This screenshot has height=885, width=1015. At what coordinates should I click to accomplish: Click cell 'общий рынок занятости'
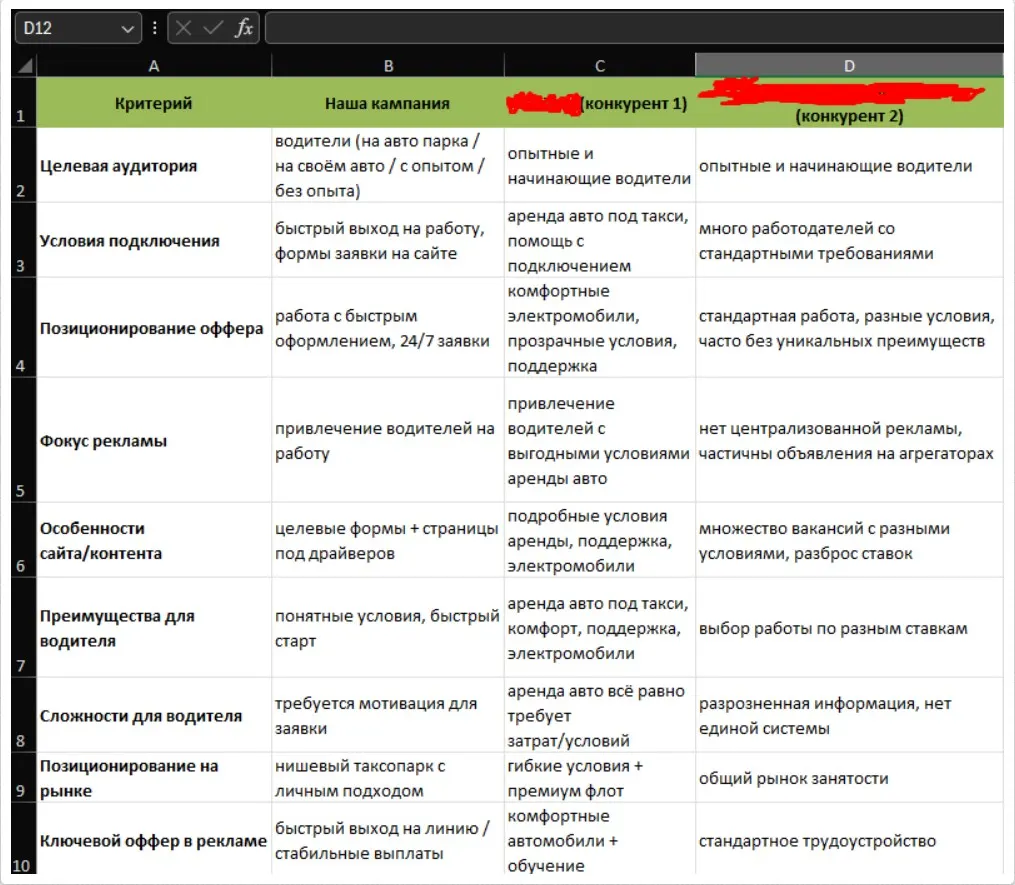(849, 778)
